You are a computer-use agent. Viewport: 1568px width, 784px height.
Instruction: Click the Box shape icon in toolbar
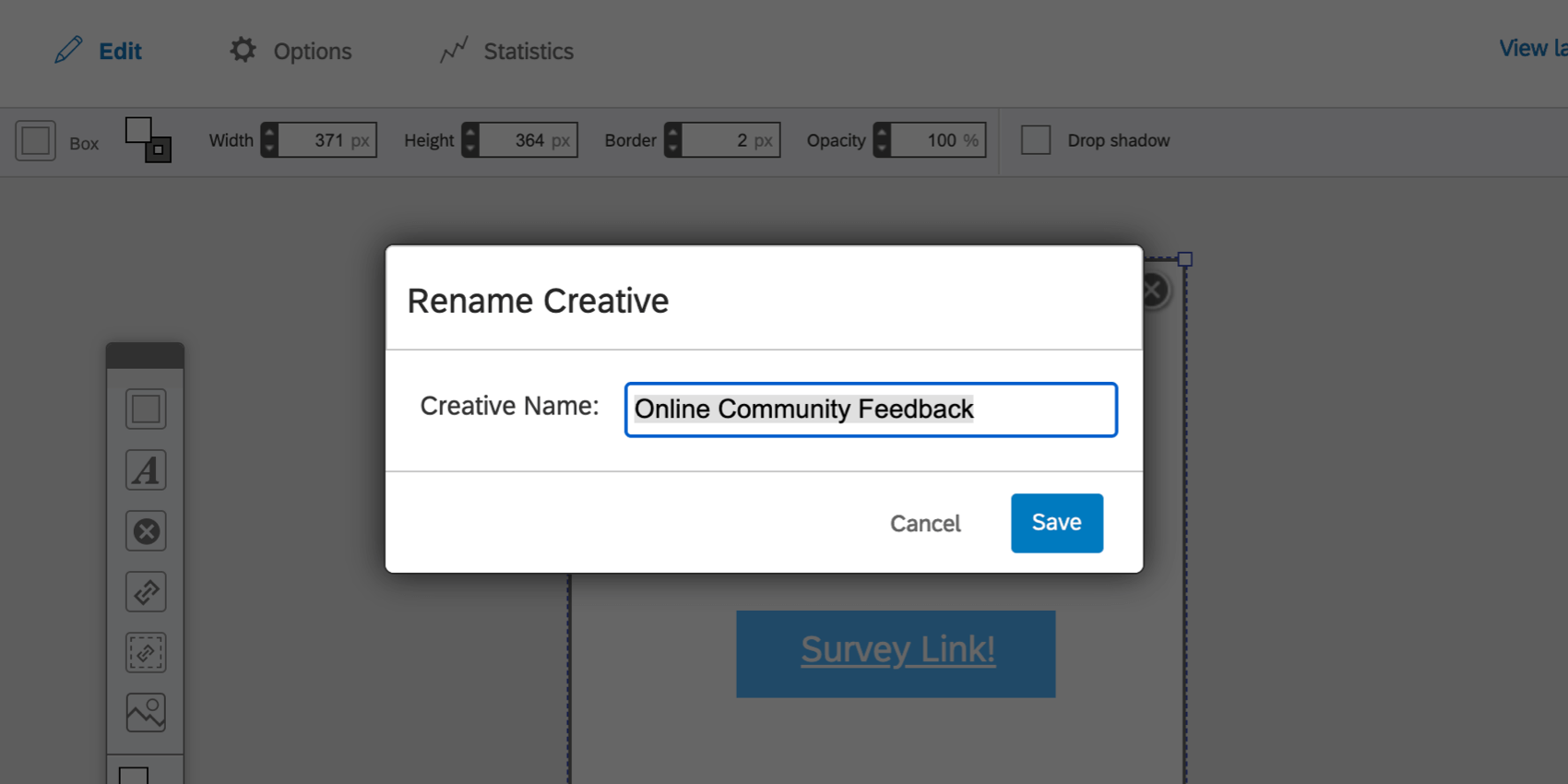pos(36,141)
